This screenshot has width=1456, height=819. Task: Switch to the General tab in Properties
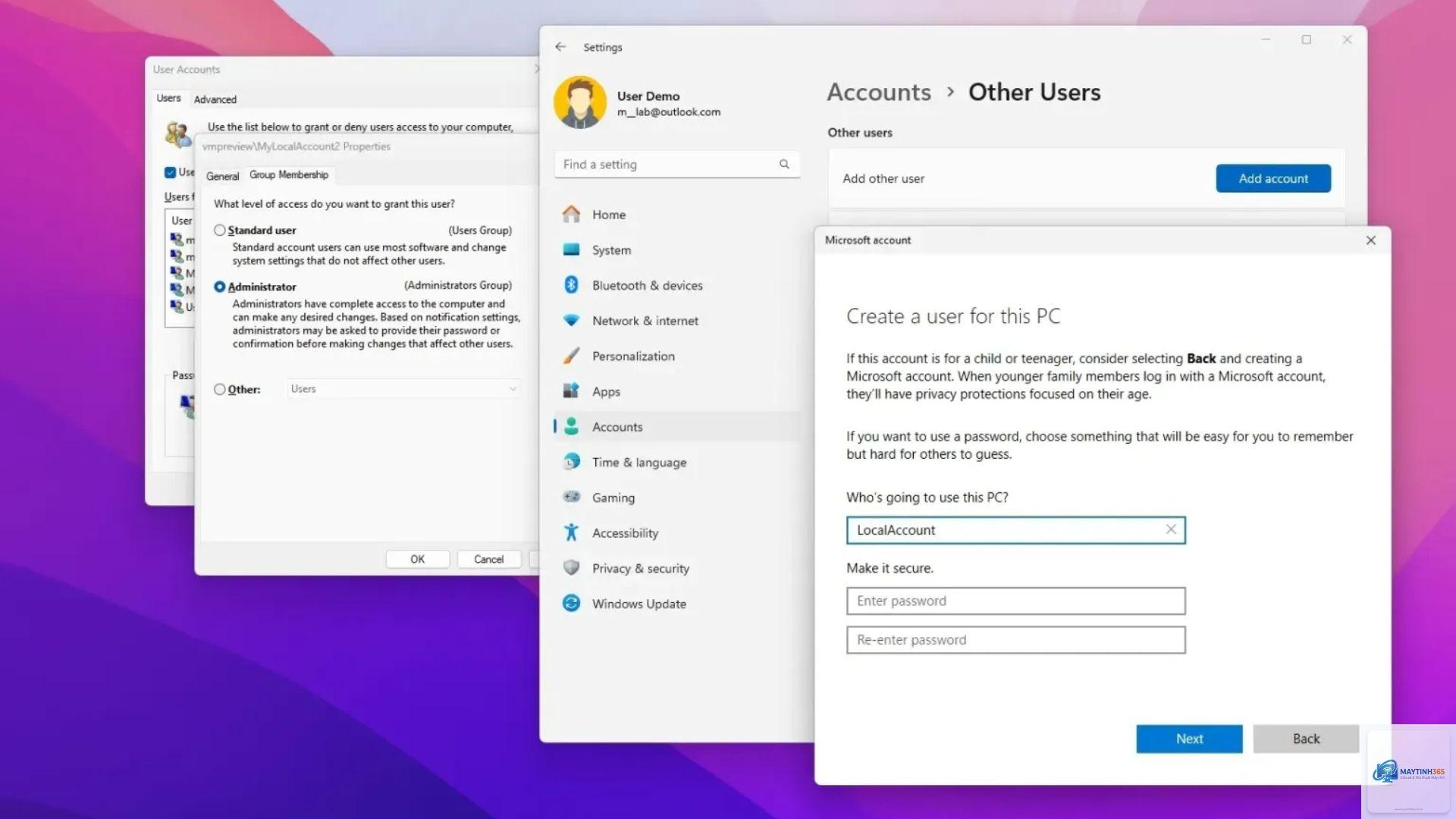pyautogui.click(x=222, y=176)
